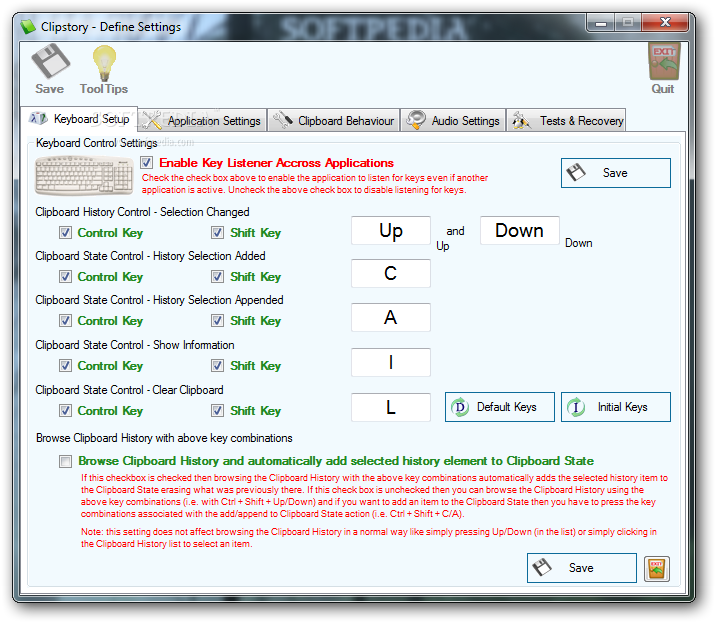Uncheck Control Key for Clear Clipboard
This screenshot has width=716, height=623.
pos(65,411)
